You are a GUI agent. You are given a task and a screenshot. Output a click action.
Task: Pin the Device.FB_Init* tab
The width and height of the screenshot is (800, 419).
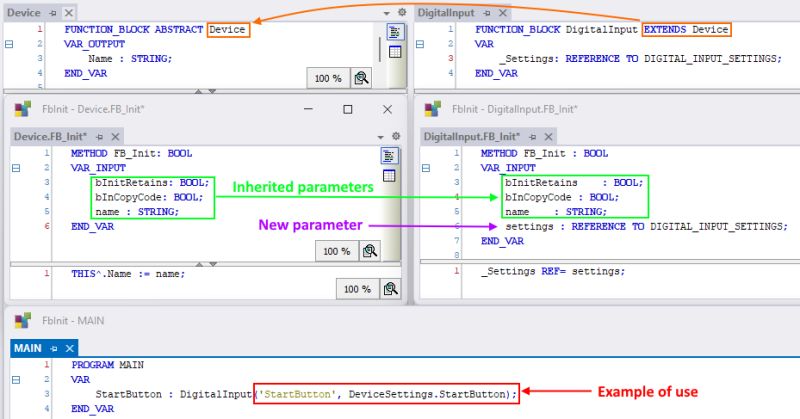(100, 137)
